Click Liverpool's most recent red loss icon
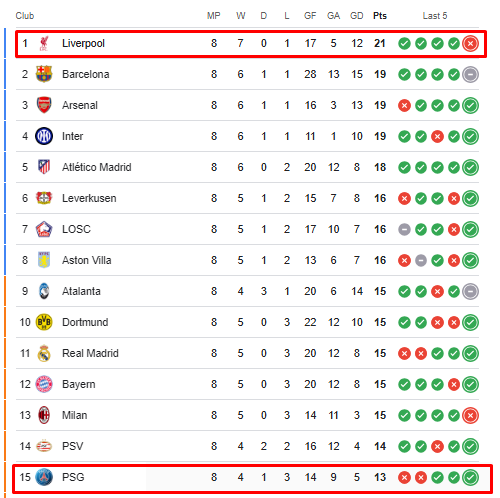Viewport: 500px width, 498px height. pyautogui.click(x=470, y=43)
